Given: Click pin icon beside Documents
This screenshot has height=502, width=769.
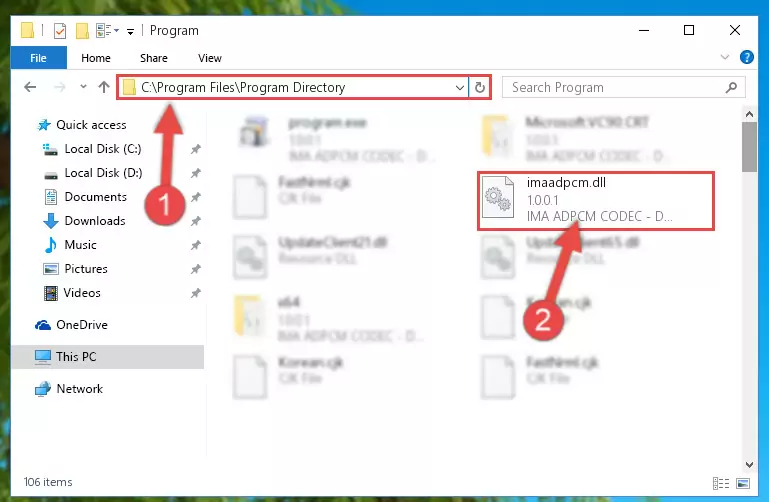Looking at the screenshot, I should click(x=196, y=197).
